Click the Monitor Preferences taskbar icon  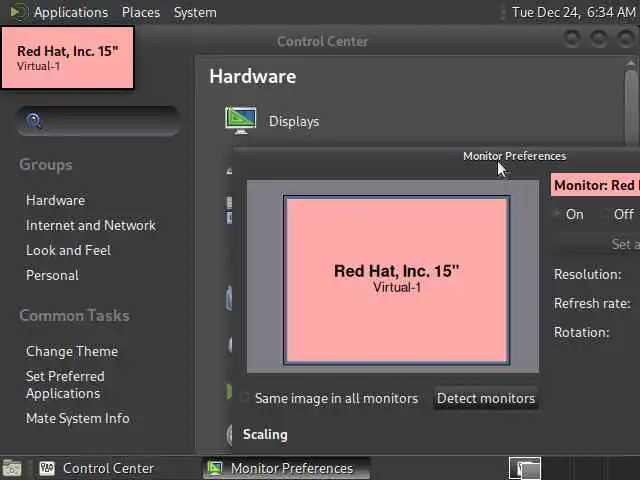click(215, 468)
